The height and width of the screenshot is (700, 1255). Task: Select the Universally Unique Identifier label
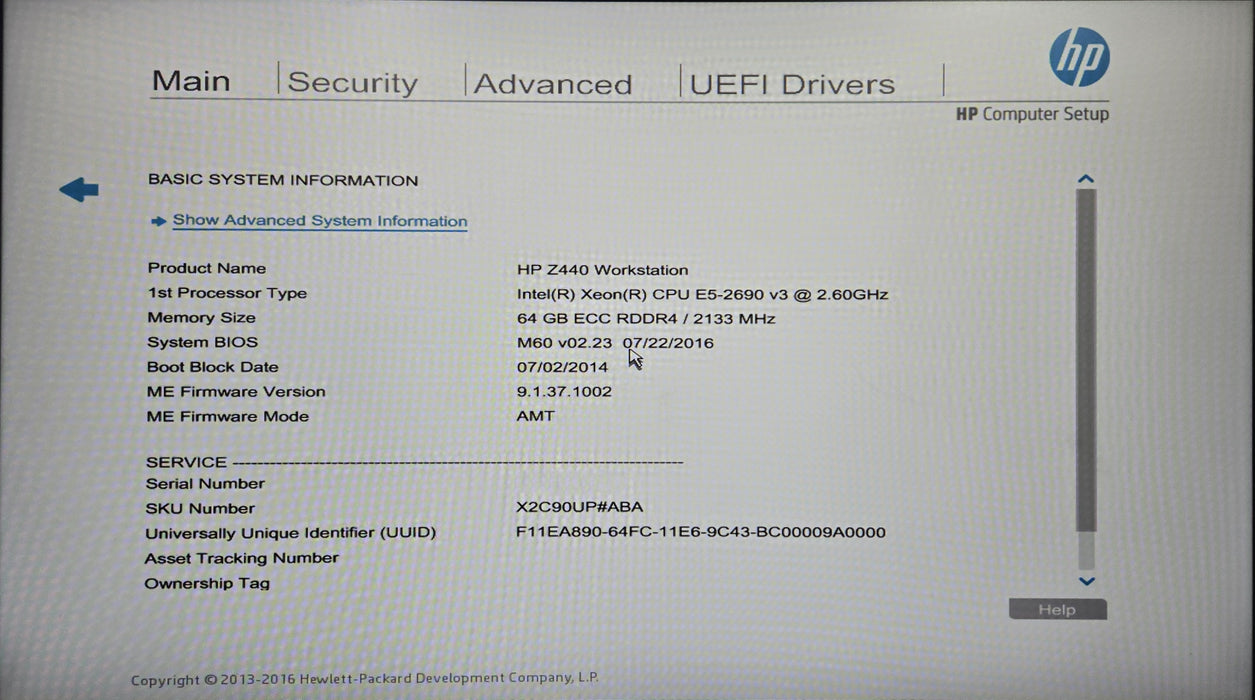click(x=291, y=533)
